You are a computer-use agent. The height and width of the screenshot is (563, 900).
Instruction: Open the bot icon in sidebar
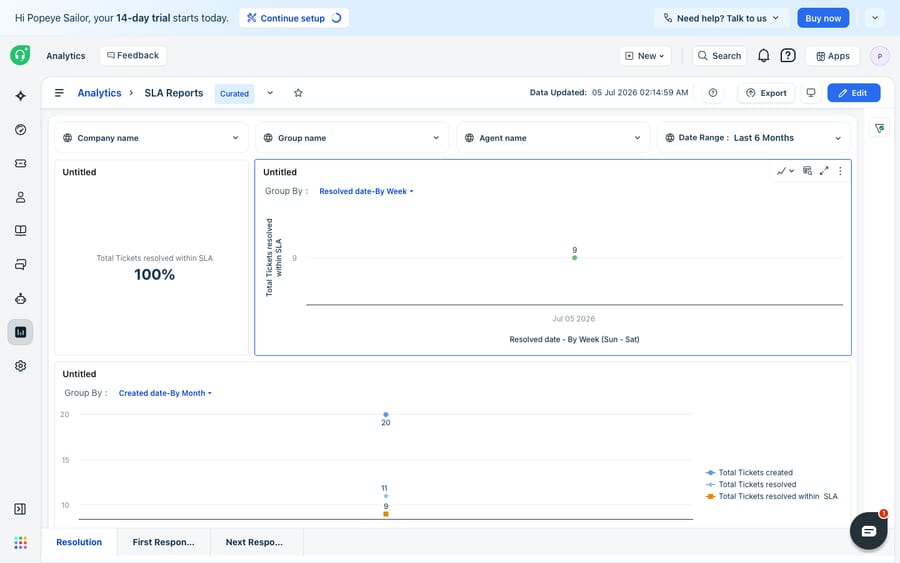(x=21, y=298)
